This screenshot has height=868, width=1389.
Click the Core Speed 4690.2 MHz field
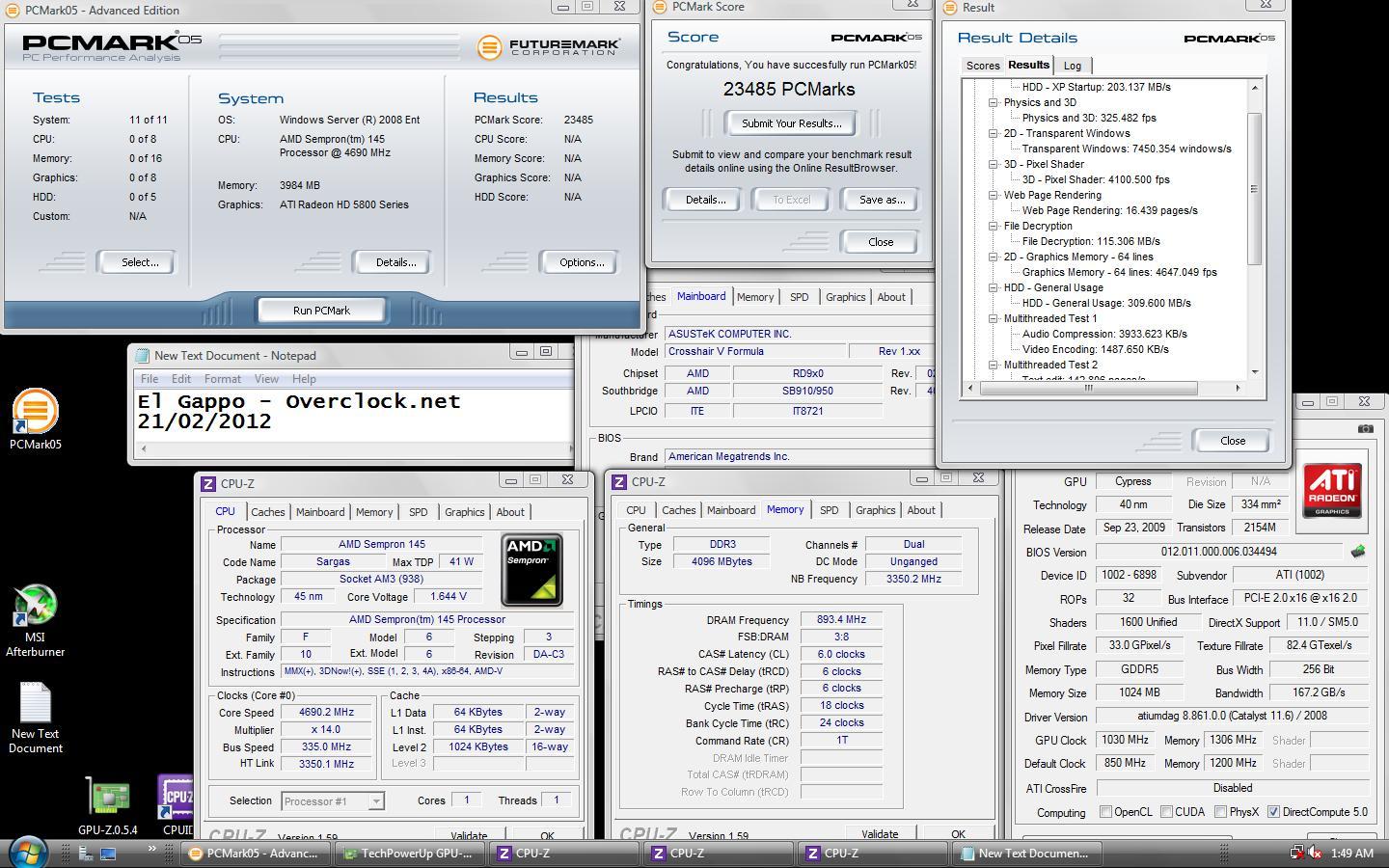[326, 713]
